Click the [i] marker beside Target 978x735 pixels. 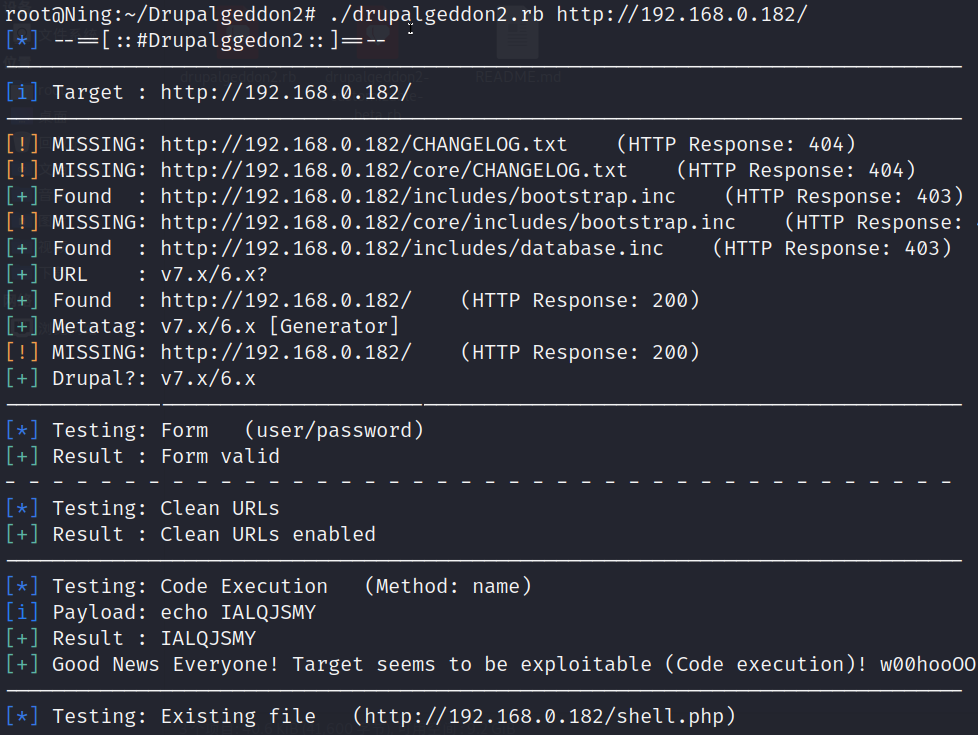tap(22, 92)
